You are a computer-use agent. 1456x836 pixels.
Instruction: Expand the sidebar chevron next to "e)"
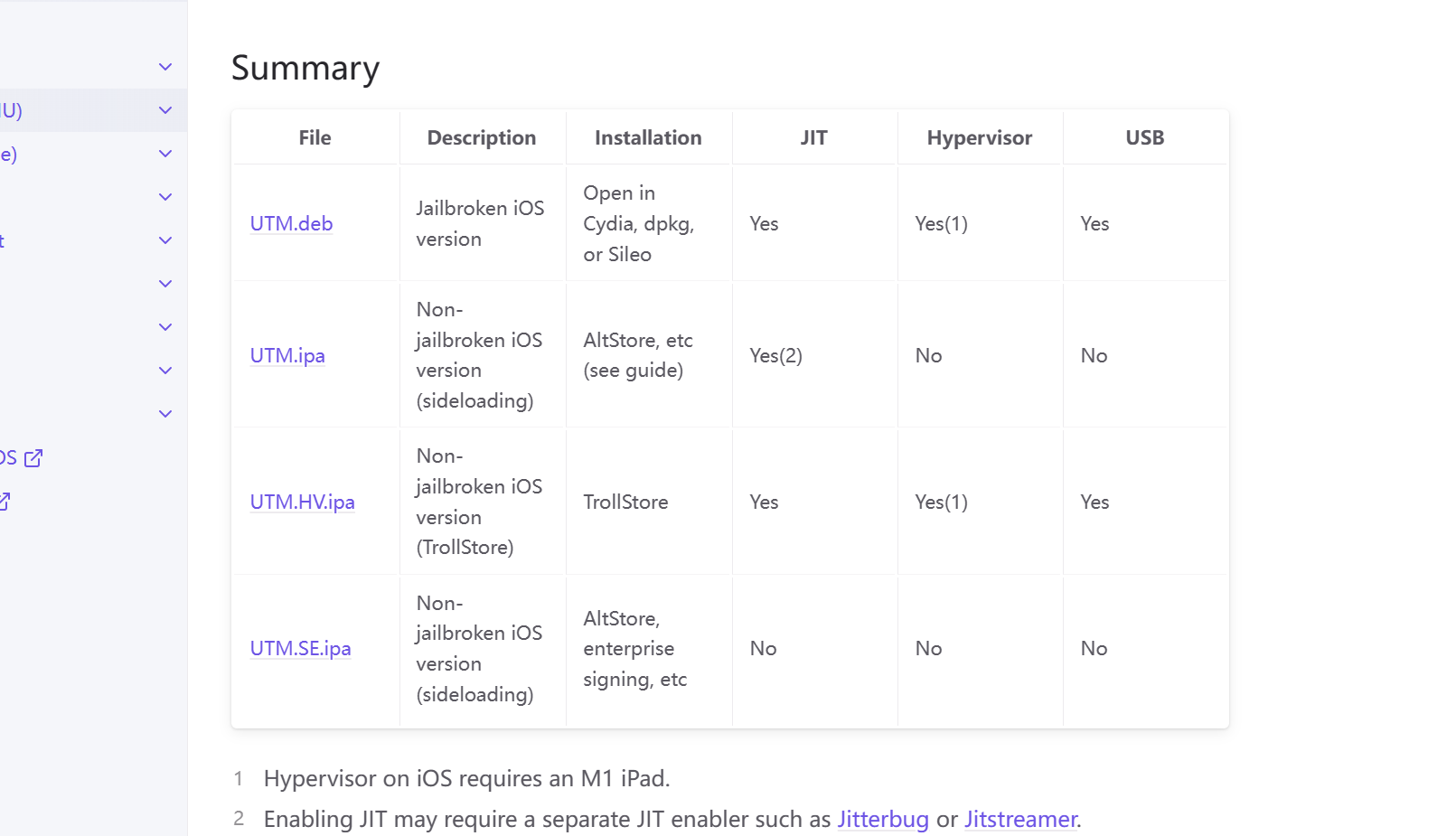coord(165,154)
